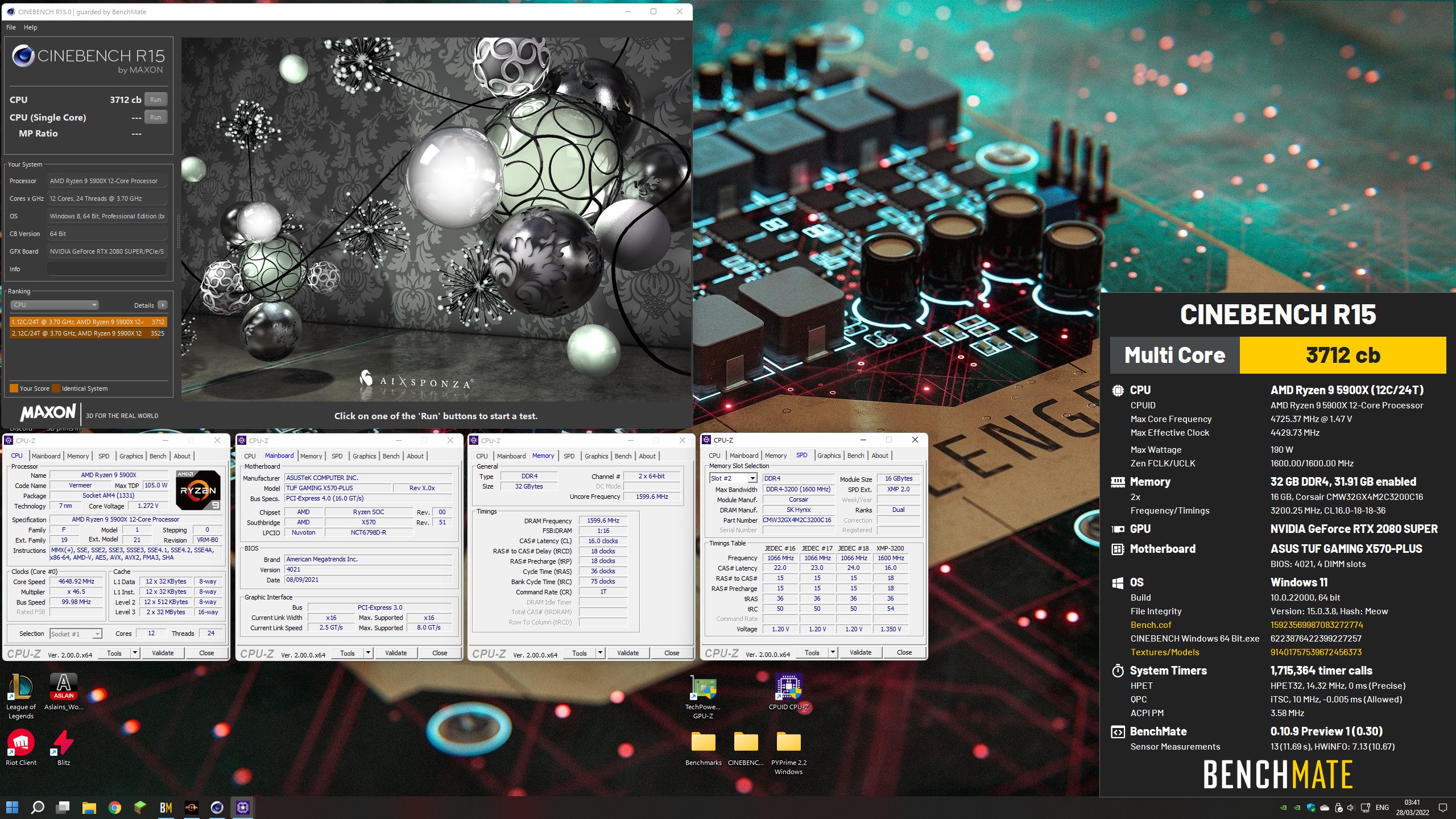1456x819 pixels.
Task: Click the Cinebench Info input field
Action: tap(107, 269)
